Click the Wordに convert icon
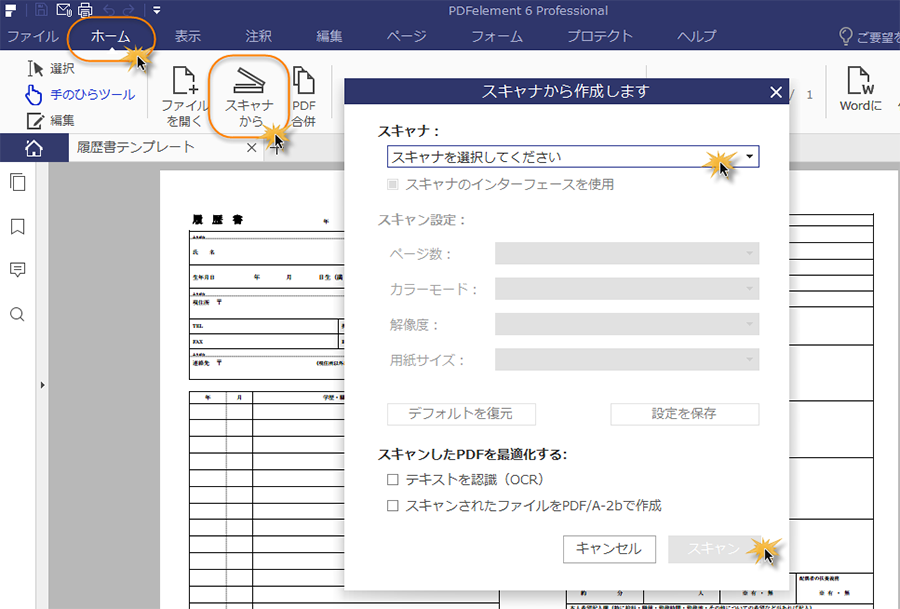 [860, 89]
